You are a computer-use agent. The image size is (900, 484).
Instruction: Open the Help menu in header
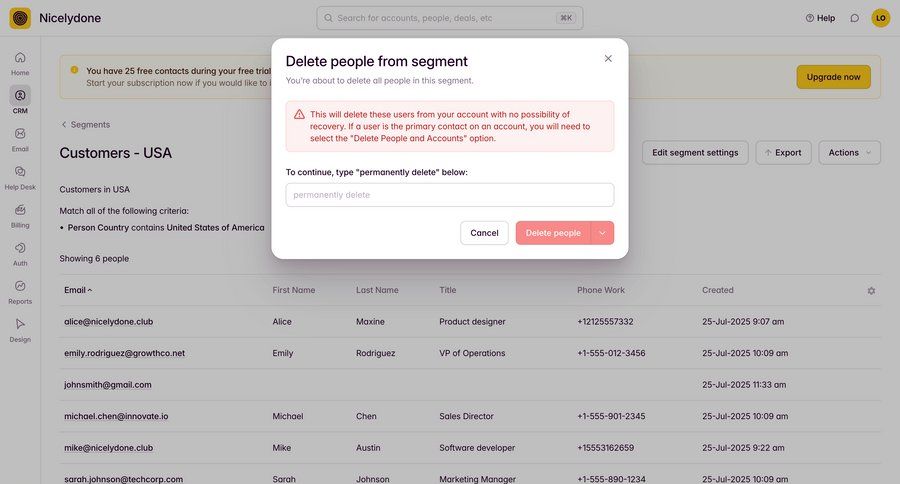tap(820, 18)
